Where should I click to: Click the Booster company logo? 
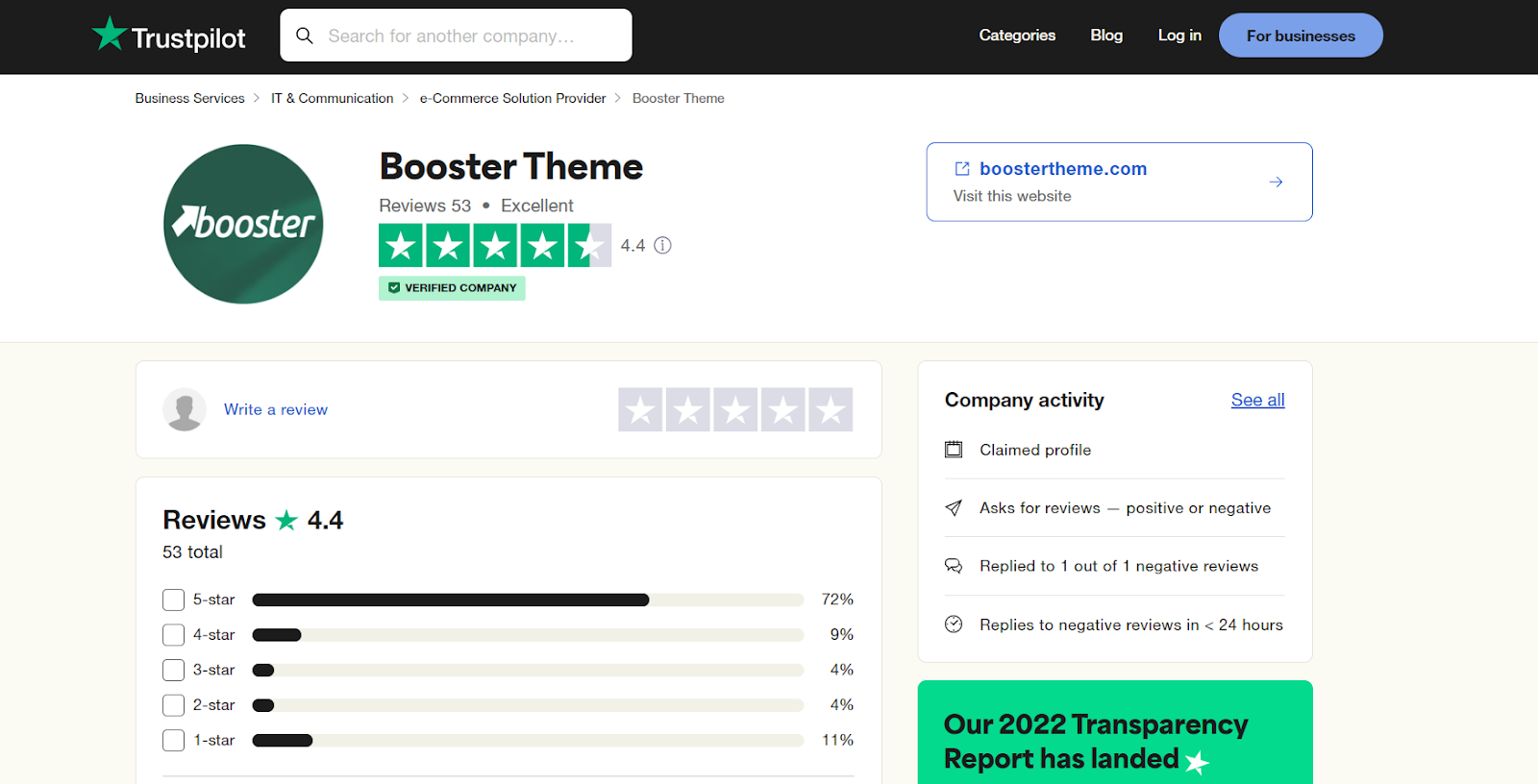[x=243, y=224]
